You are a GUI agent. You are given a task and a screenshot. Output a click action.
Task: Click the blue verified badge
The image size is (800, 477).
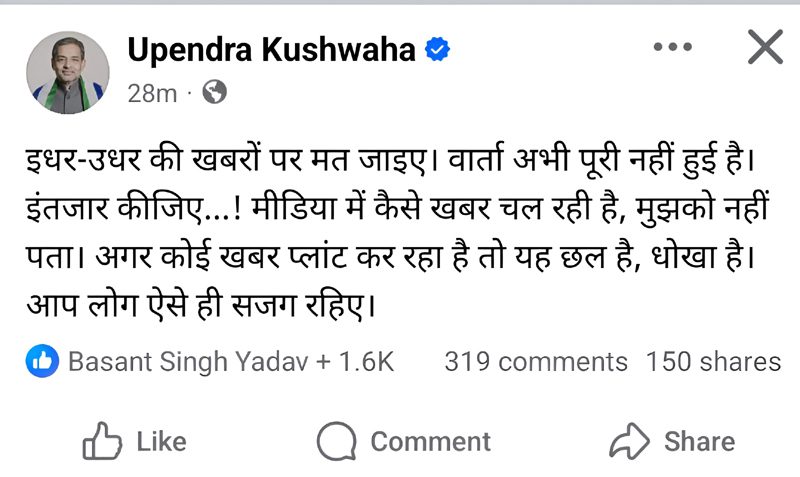pyautogui.click(x=436, y=50)
